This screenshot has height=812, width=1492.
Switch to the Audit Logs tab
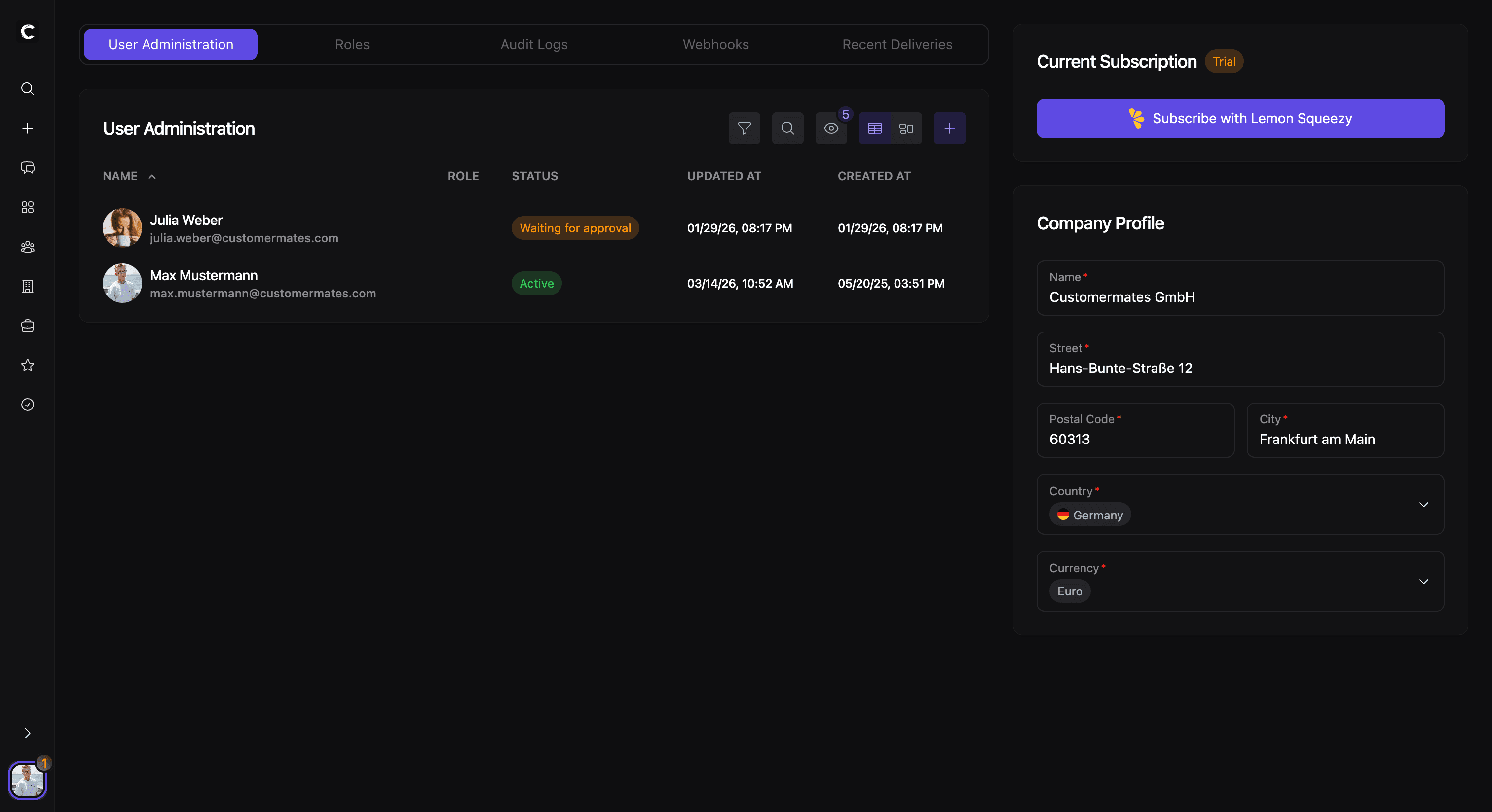(533, 44)
